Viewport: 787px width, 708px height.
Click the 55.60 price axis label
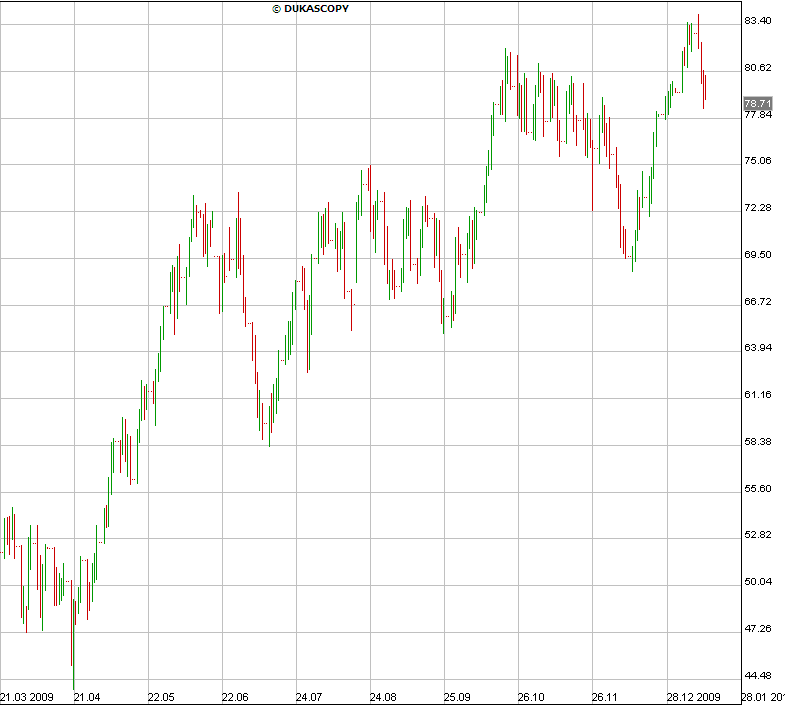[x=758, y=489]
